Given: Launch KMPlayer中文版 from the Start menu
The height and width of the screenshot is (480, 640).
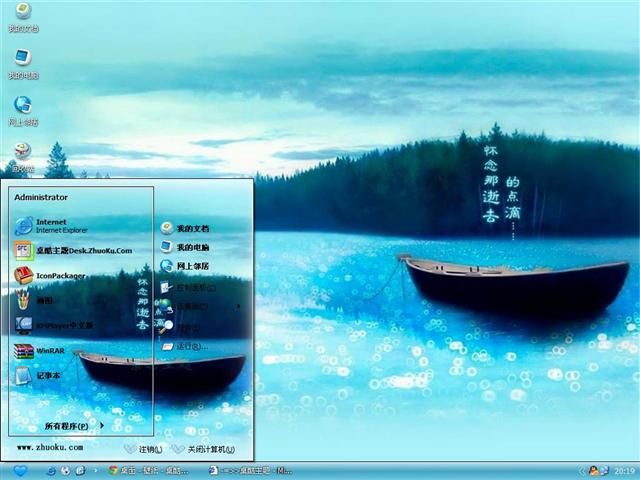Looking at the screenshot, I should coord(54,325).
